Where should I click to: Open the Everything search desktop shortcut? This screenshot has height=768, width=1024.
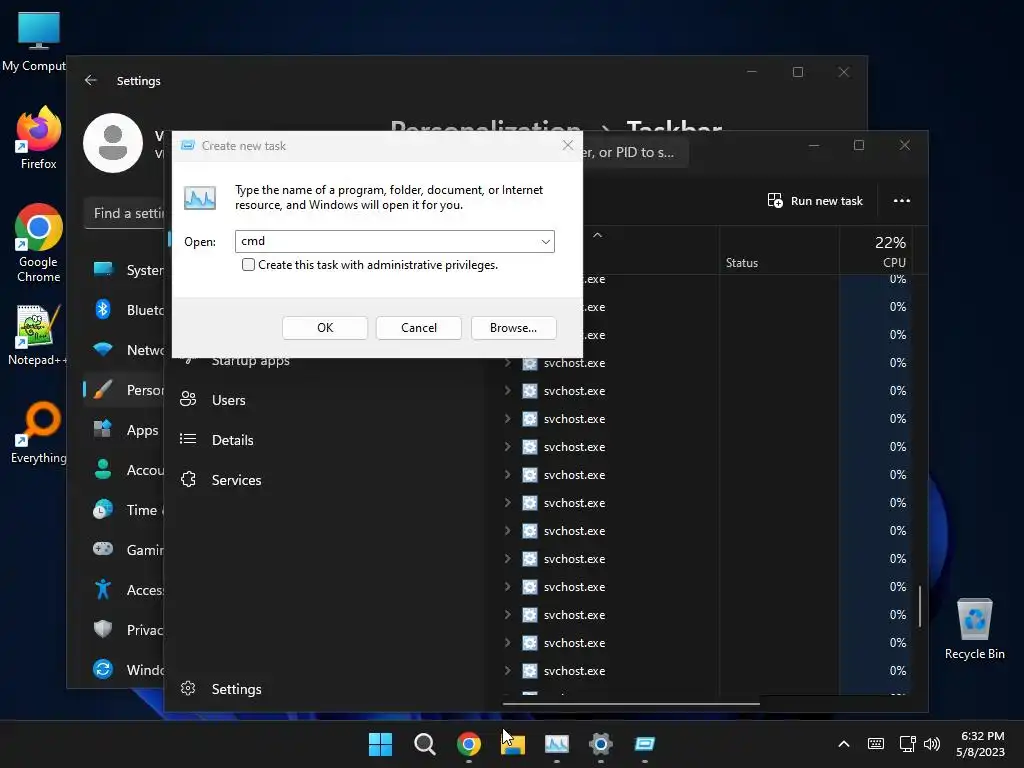(x=39, y=432)
